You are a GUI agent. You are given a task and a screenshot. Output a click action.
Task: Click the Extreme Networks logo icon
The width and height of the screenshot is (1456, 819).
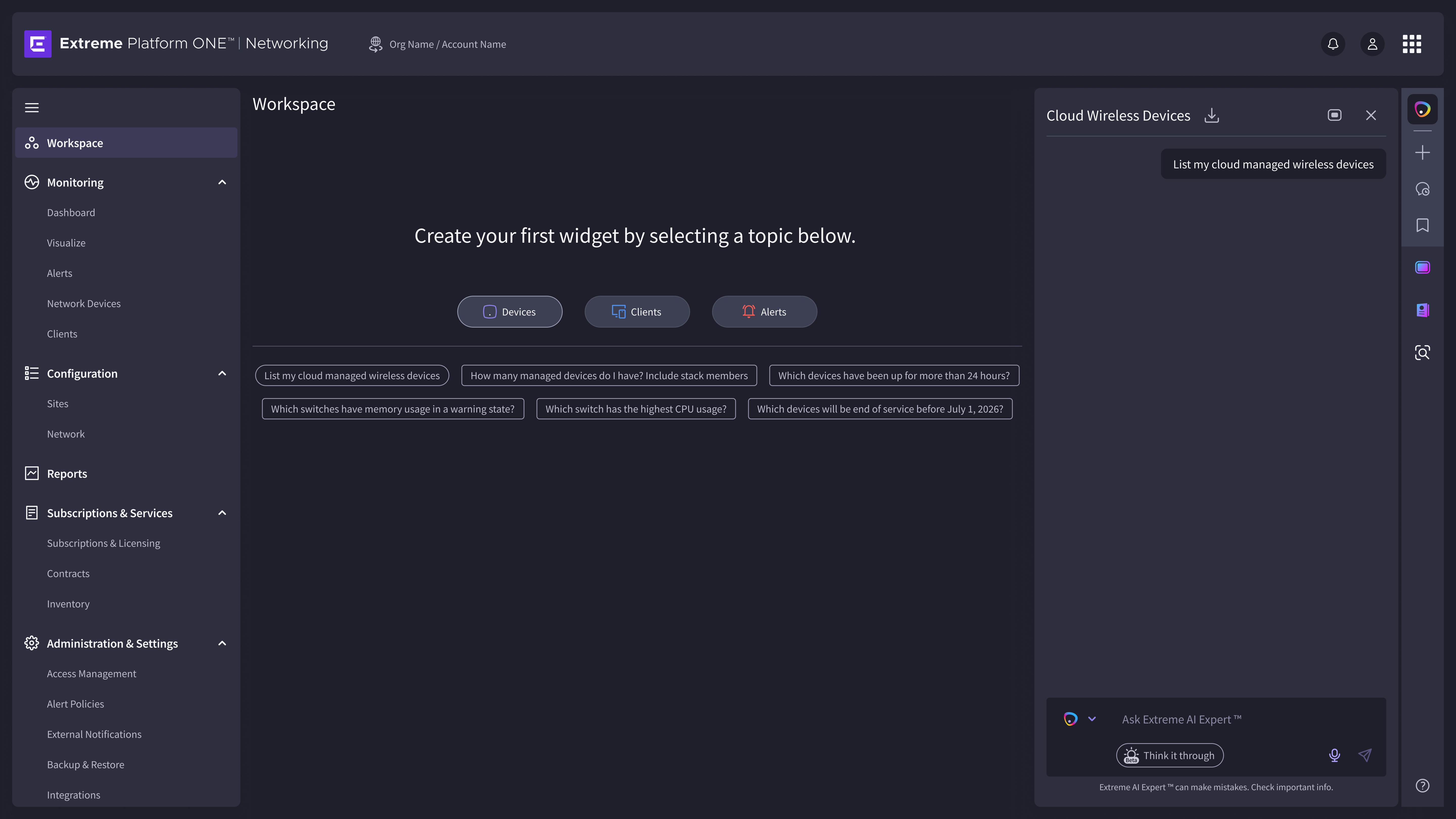(x=38, y=43)
